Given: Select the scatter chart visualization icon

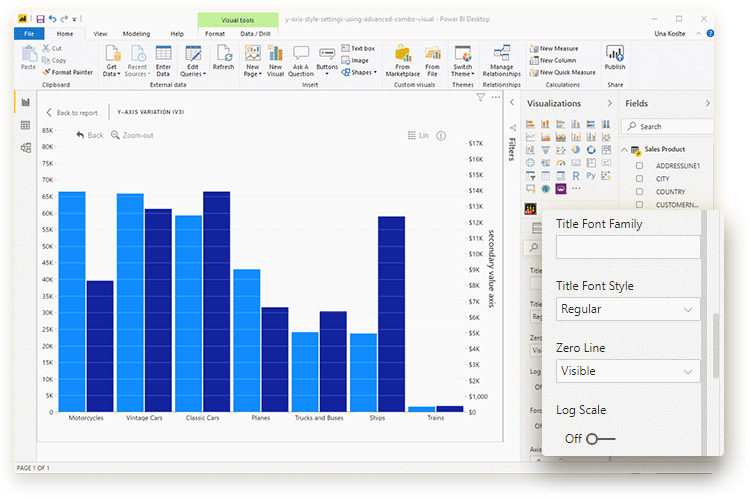Looking at the screenshot, I should [561, 150].
